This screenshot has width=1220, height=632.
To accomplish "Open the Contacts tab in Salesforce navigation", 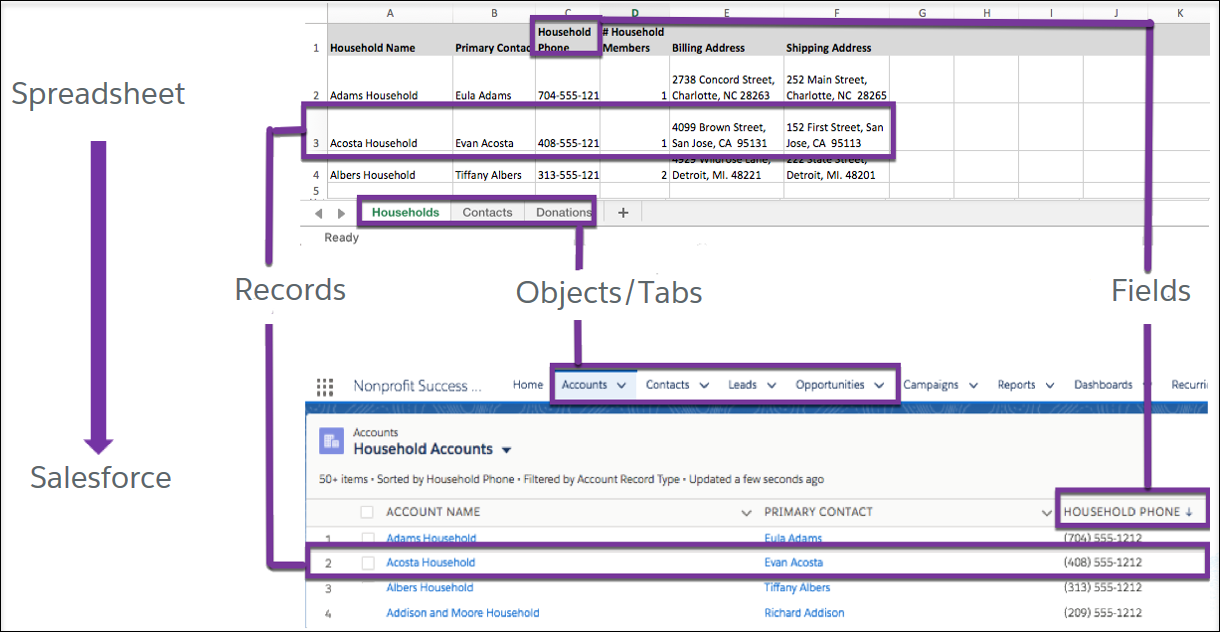I will (667, 385).
